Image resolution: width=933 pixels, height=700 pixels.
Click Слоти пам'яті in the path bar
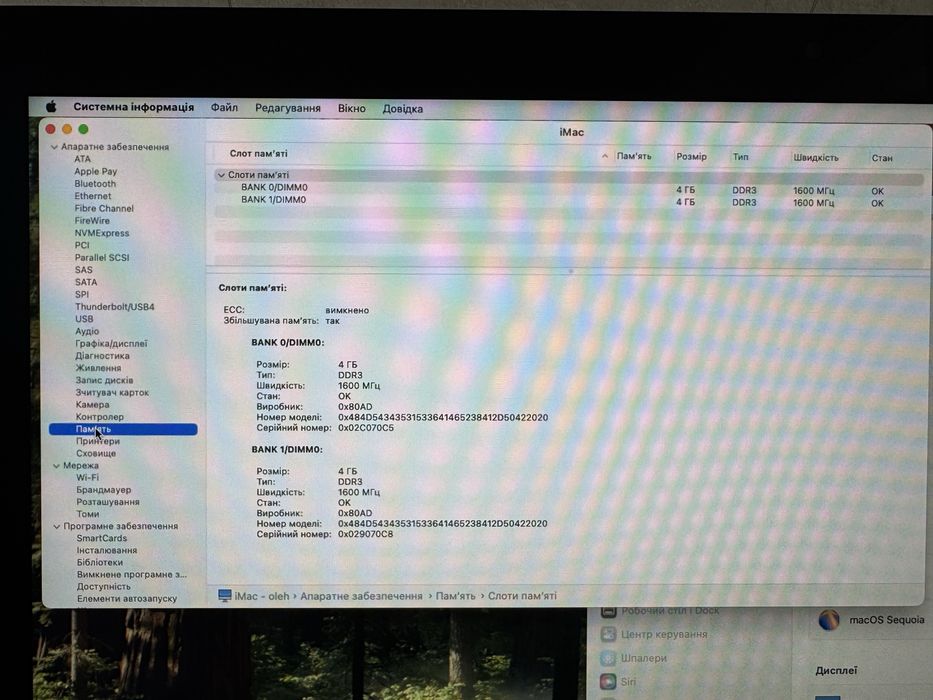pyautogui.click(x=522, y=596)
